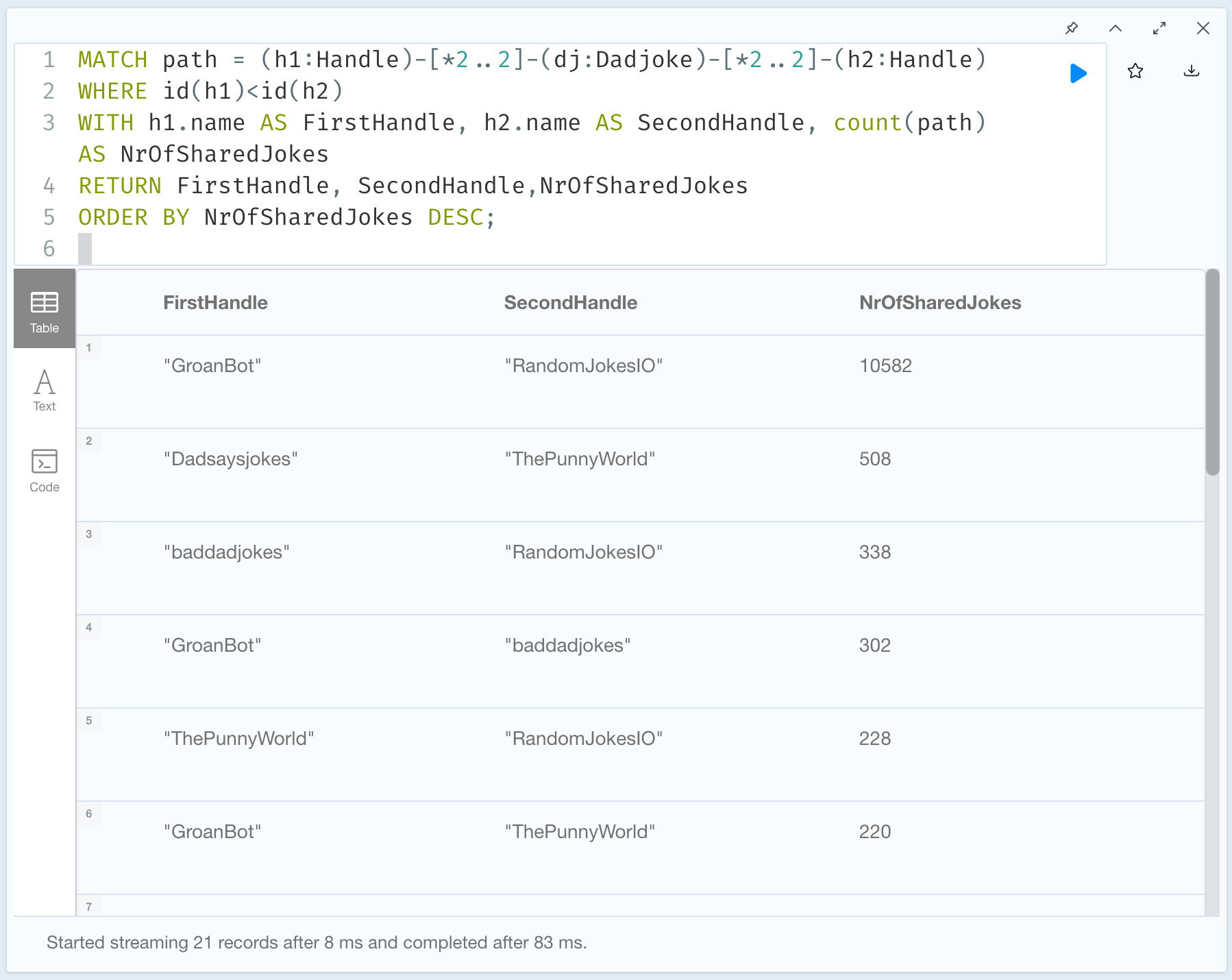Click the FirstHandle column header

point(215,303)
